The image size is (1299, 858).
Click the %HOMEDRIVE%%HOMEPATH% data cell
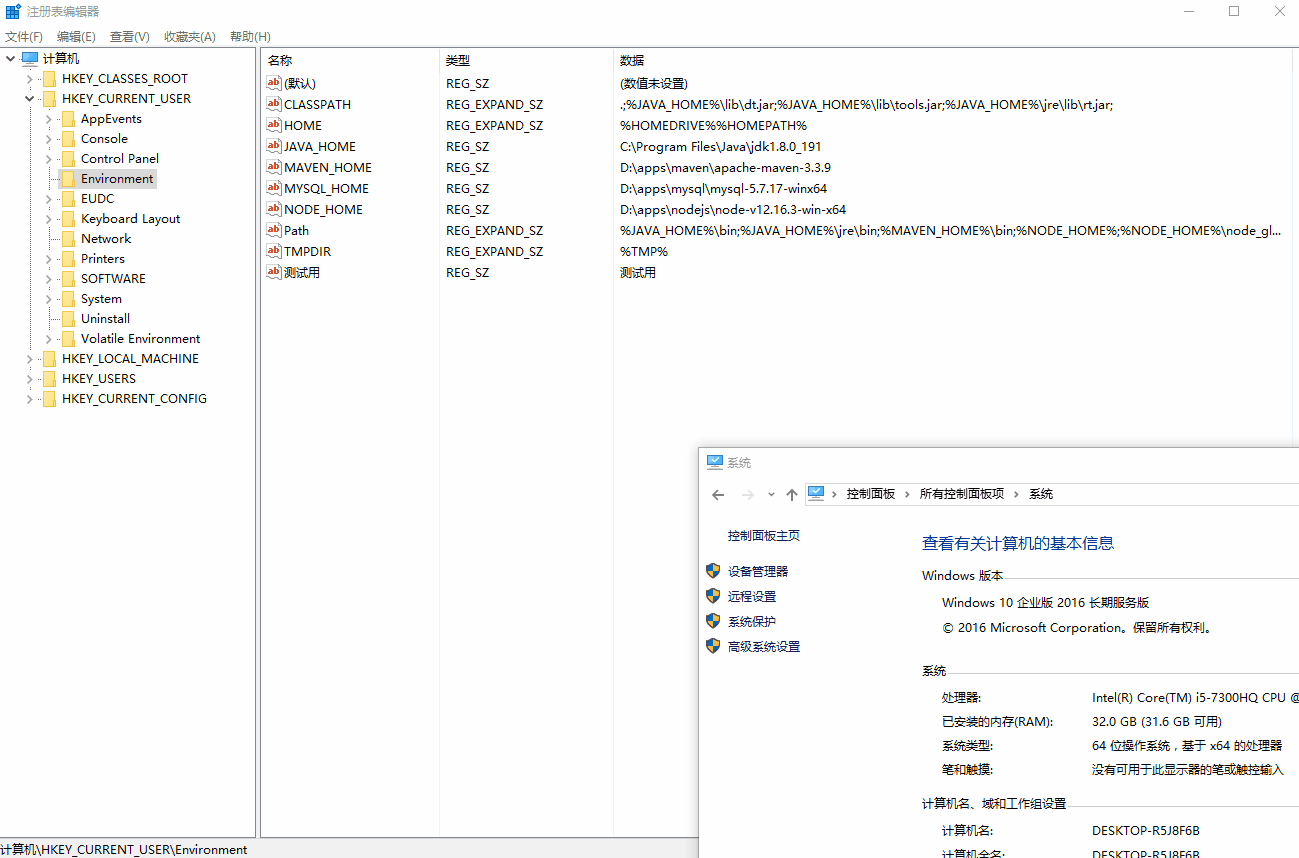[713, 125]
